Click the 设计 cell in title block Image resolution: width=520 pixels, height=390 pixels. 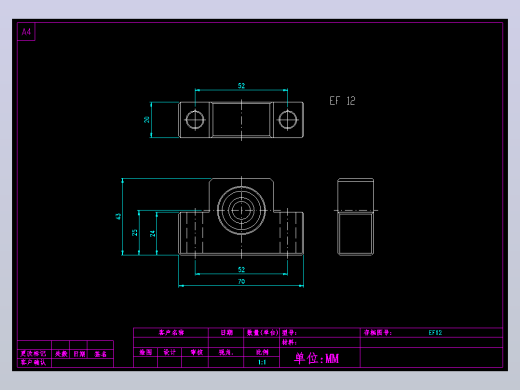coord(170,352)
